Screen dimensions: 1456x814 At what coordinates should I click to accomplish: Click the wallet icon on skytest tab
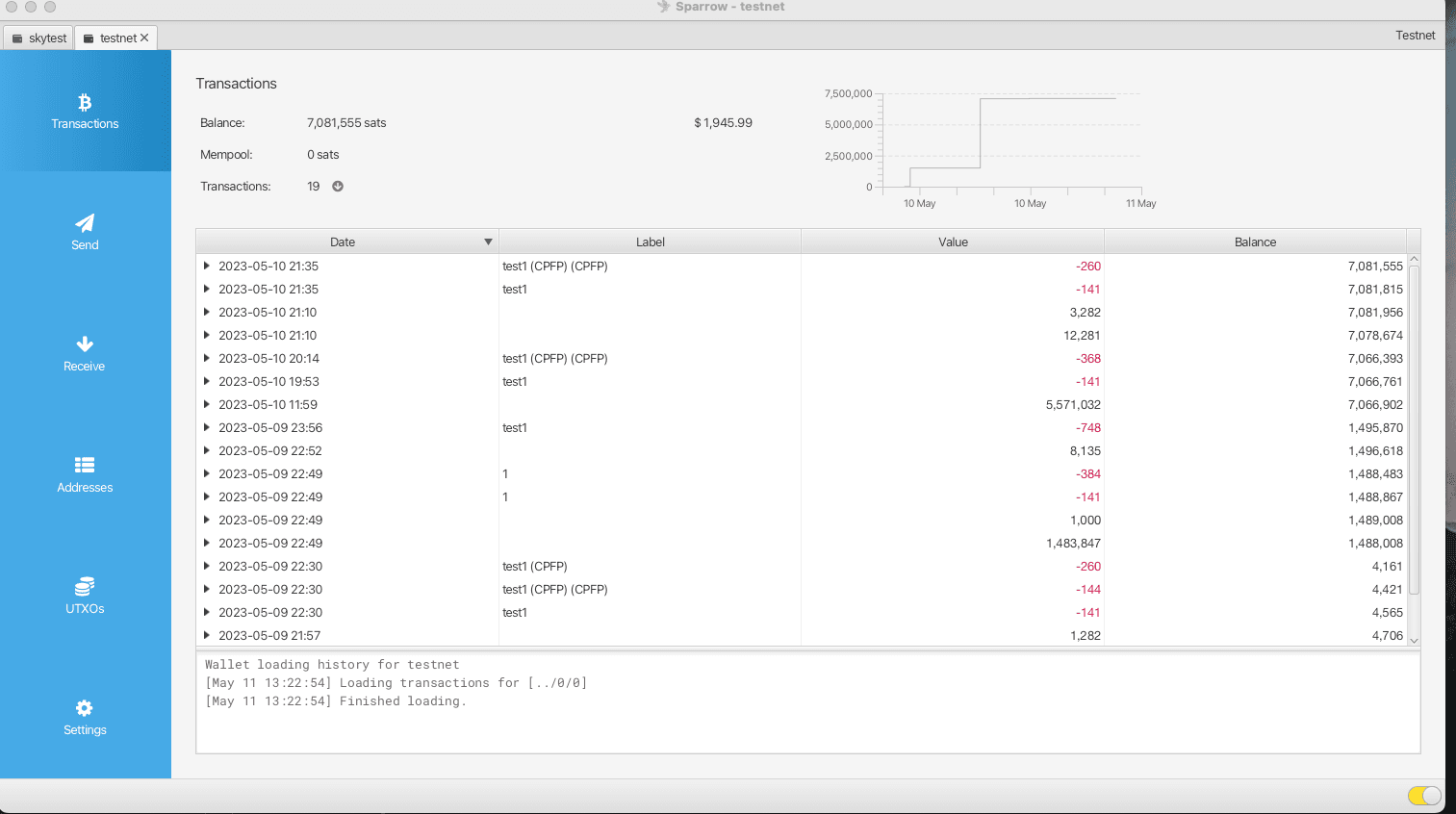click(x=17, y=38)
